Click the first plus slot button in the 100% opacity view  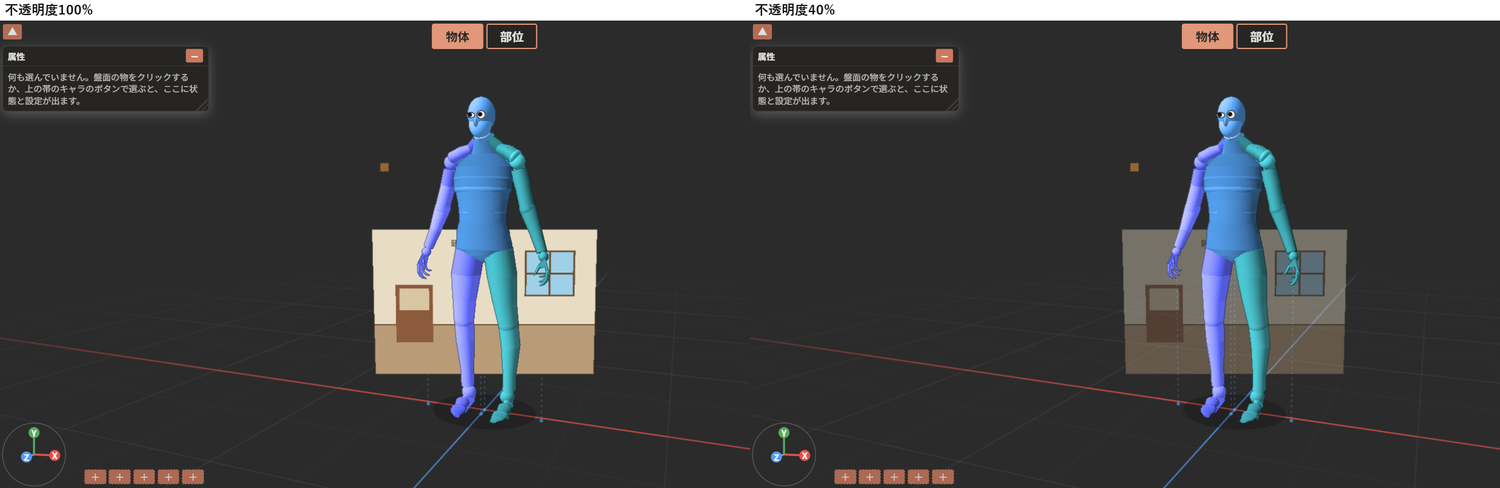(x=95, y=477)
